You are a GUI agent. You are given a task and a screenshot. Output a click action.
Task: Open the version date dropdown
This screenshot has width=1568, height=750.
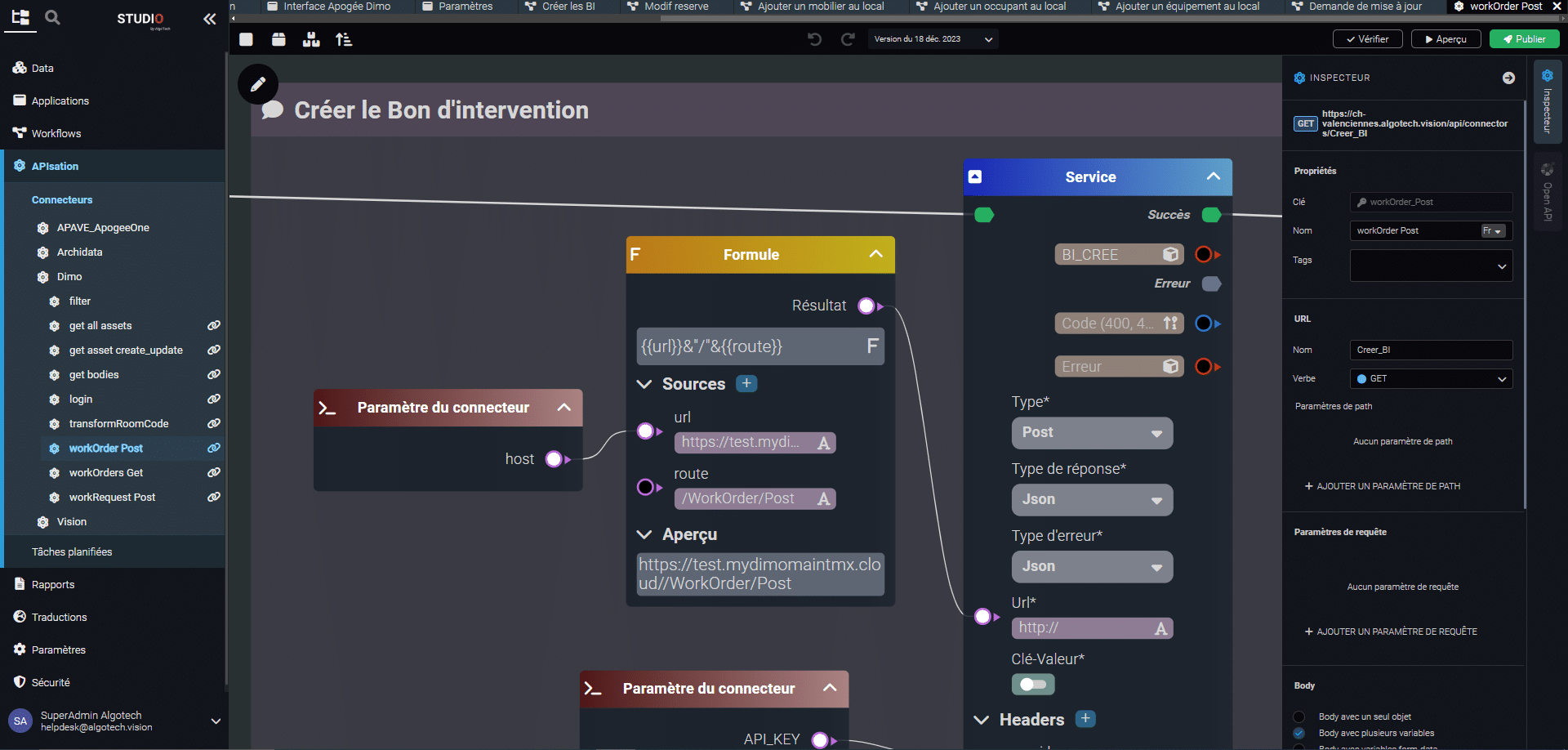click(x=933, y=39)
